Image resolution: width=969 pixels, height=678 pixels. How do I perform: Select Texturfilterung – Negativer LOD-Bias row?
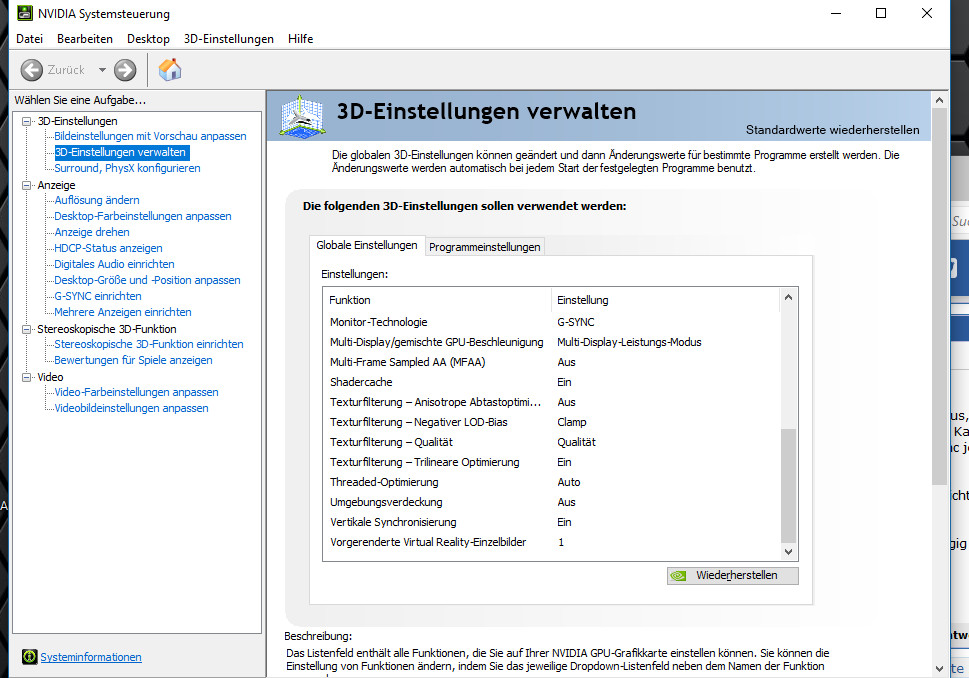point(552,422)
